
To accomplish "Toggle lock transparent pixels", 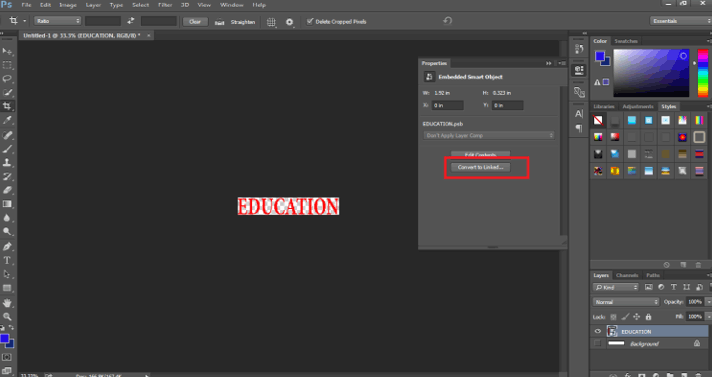I will click(613, 317).
